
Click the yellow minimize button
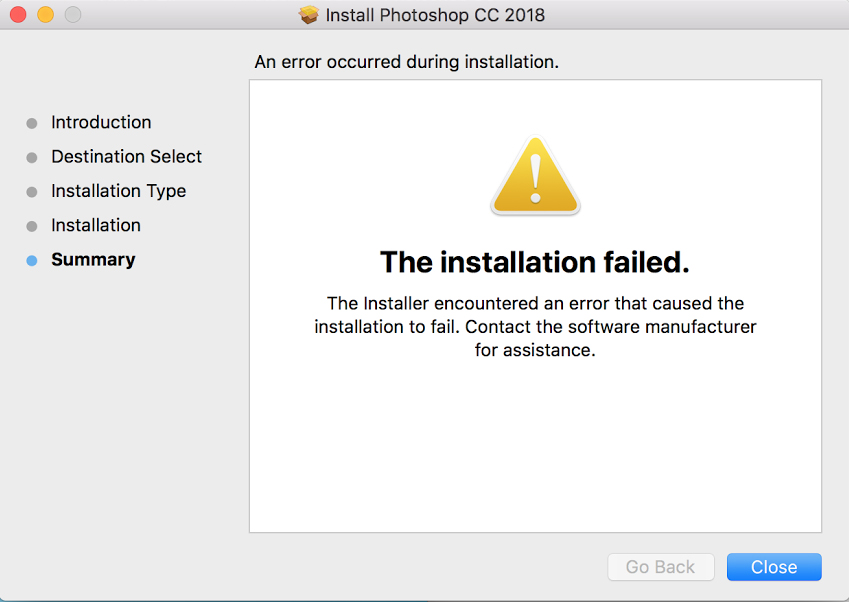coord(43,14)
